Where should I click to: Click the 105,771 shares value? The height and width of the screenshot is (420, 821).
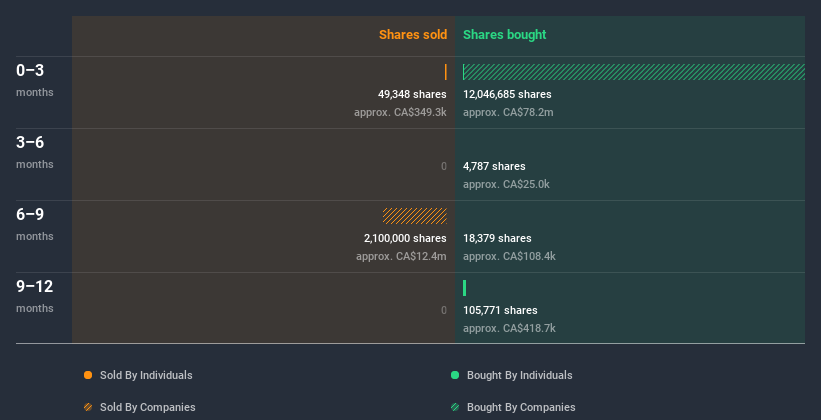coord(500,310)
